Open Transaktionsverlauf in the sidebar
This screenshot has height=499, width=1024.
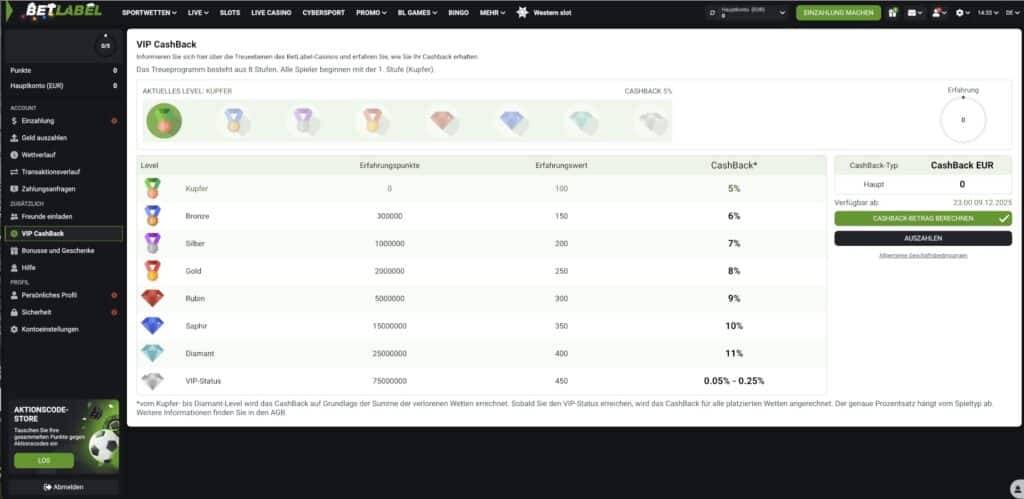pyautogui.click(x=50, y=172)
